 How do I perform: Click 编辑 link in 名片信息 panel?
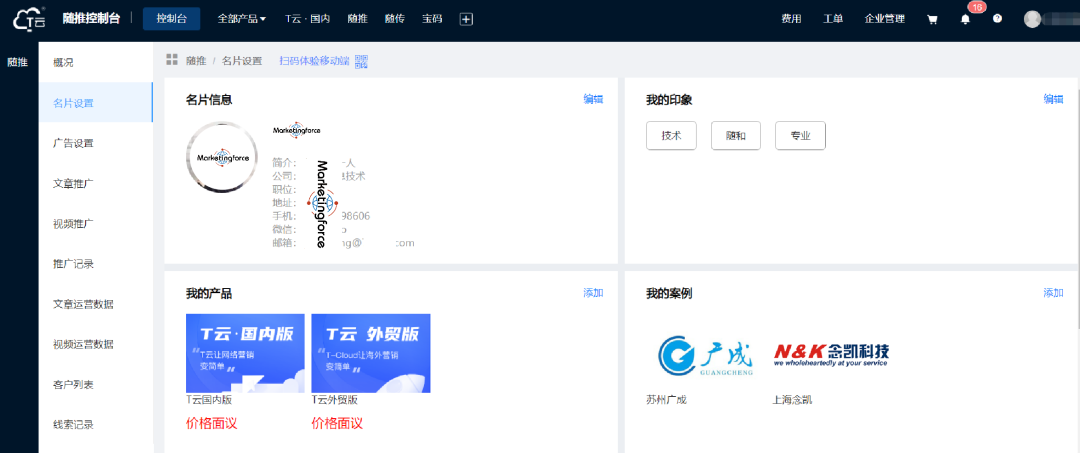[593, 99]
